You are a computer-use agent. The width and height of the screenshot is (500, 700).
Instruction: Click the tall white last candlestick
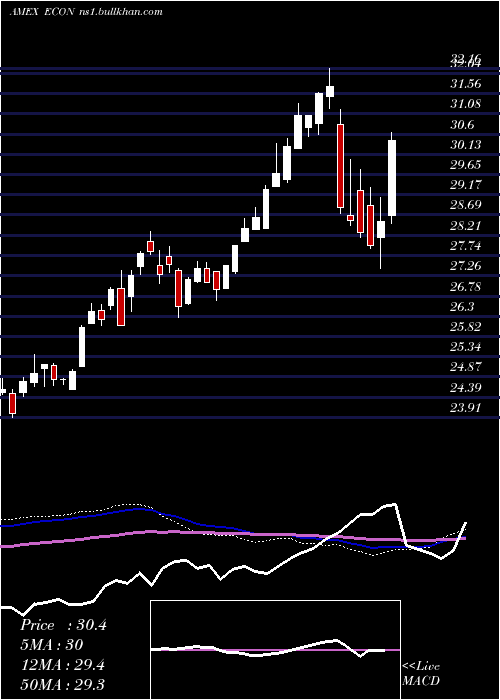392,178
